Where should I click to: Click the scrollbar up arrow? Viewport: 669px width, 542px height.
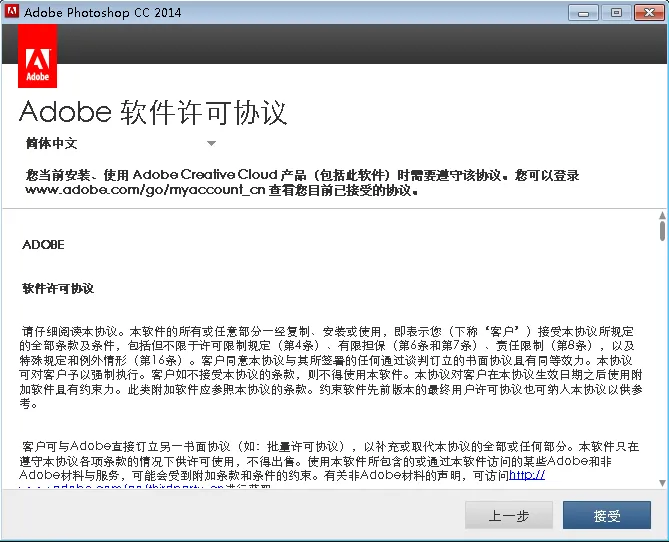coord(662,215)
